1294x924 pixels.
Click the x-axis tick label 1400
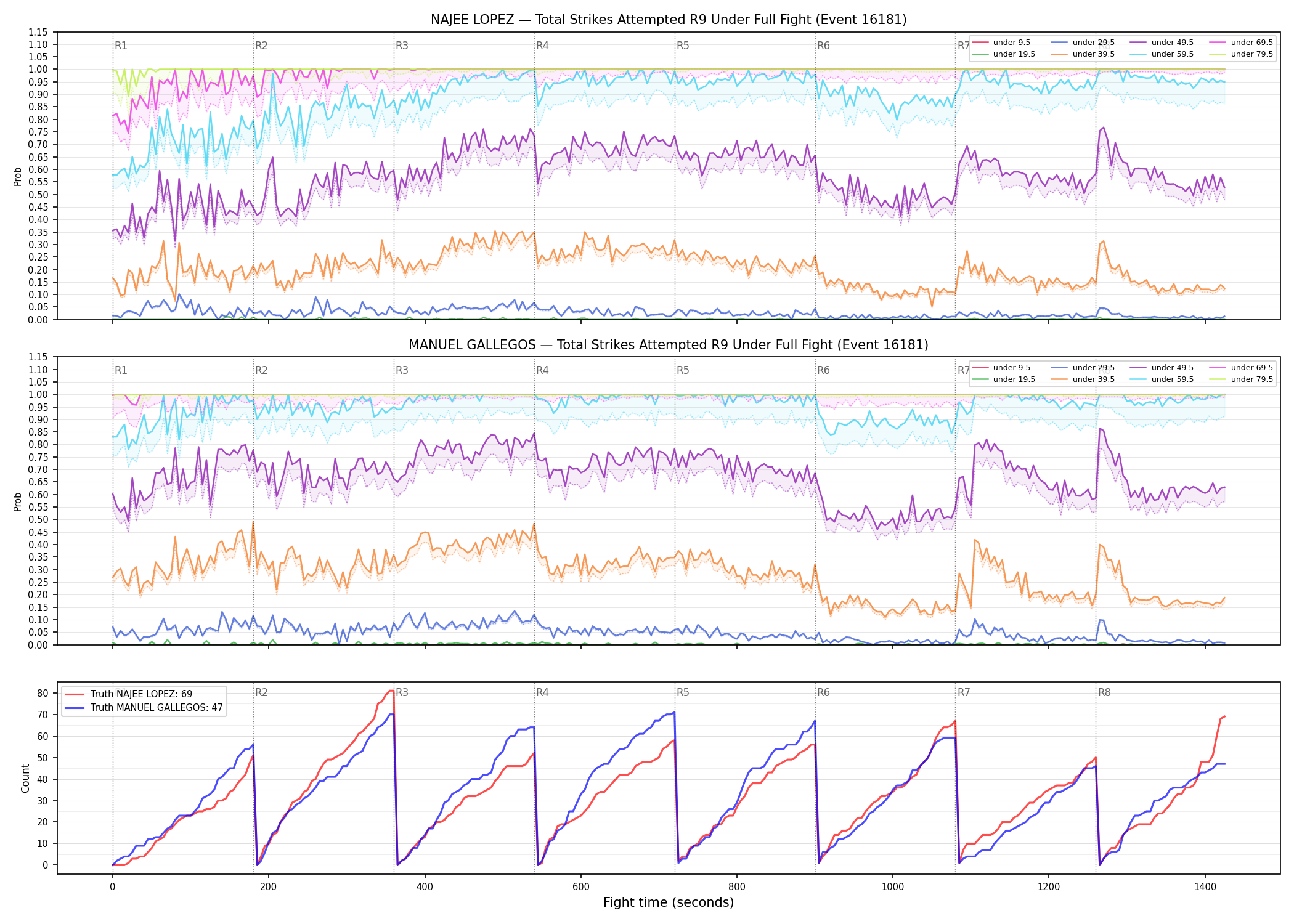point(1205,887)
